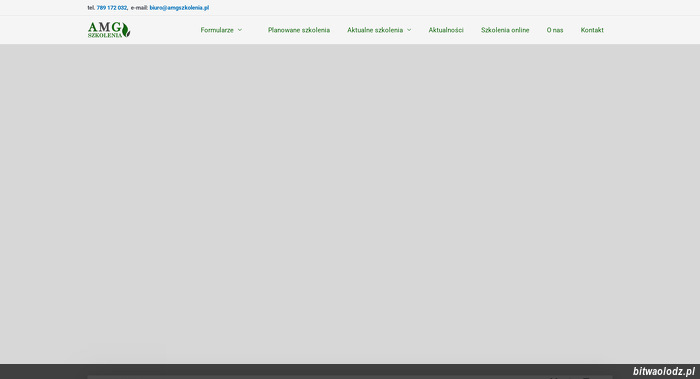Visit the O nas page
The height and width of the screenshot is (379, 700).
coord(555,30)
